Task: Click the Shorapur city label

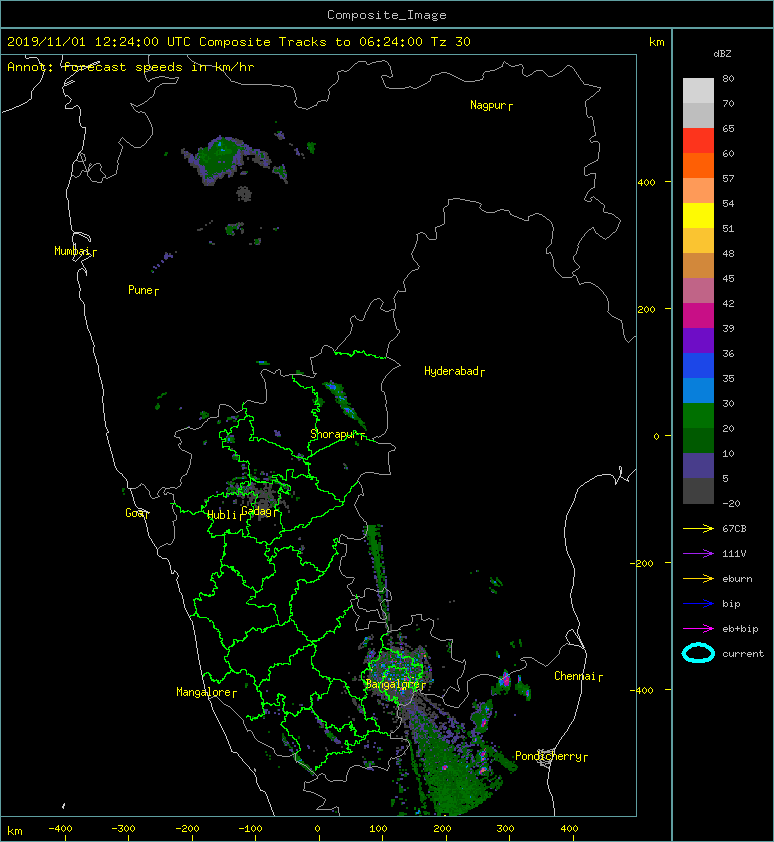Action: (334, 434)
